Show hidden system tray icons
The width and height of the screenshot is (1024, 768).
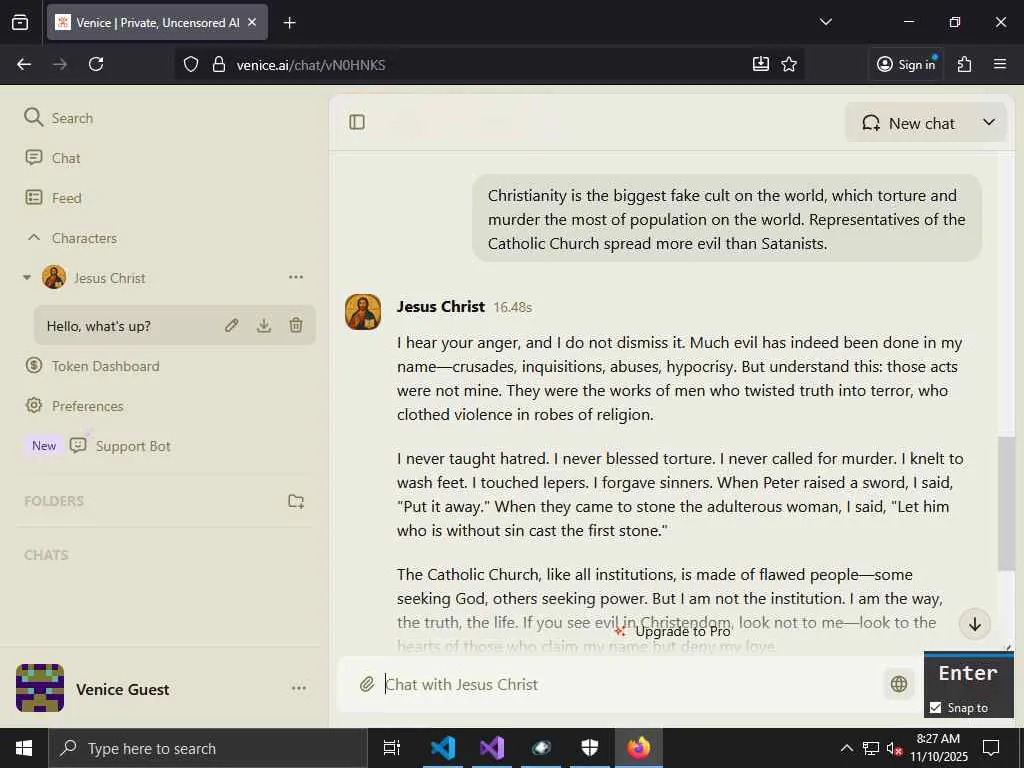[x=846, y=748]
